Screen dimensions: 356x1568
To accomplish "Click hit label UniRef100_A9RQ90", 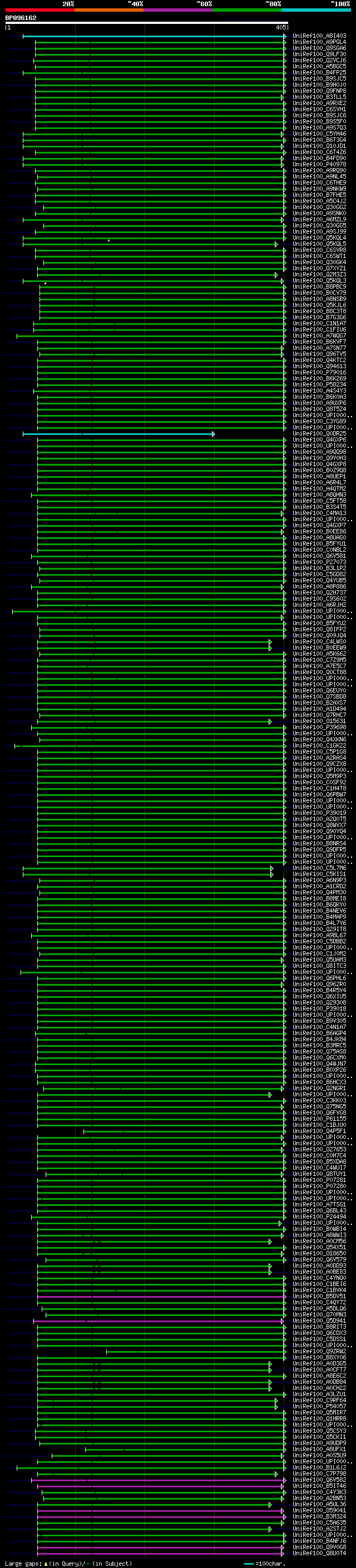I will click(319, 170).
